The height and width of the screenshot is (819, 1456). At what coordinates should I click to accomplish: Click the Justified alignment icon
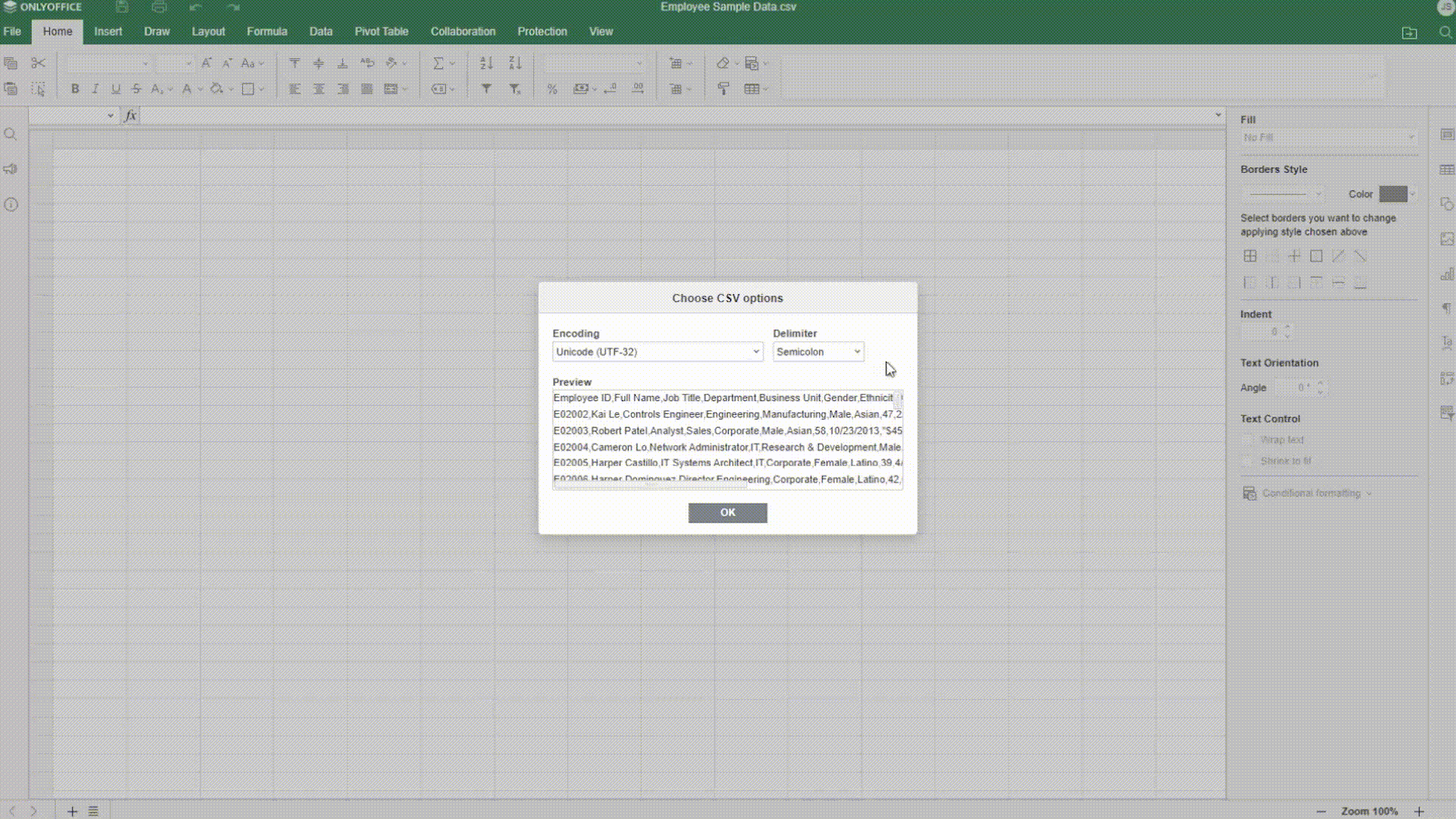367,89
